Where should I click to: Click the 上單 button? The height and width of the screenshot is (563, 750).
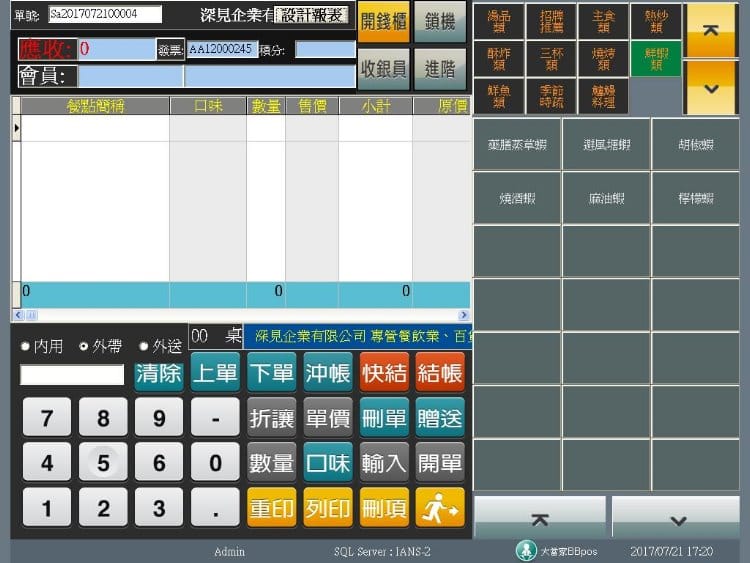click(215, 373)
